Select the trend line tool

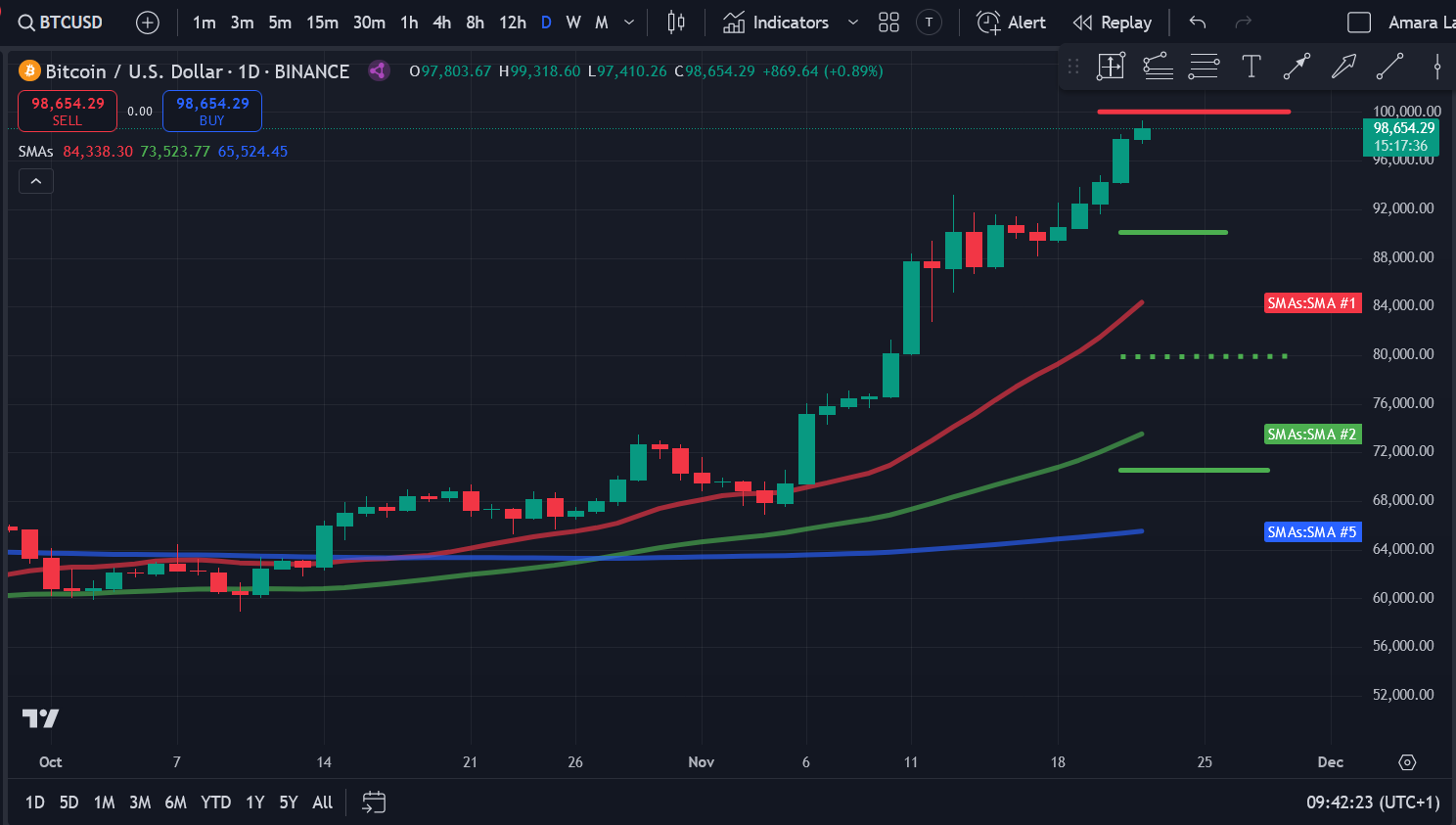click(x=1389, y=67)
